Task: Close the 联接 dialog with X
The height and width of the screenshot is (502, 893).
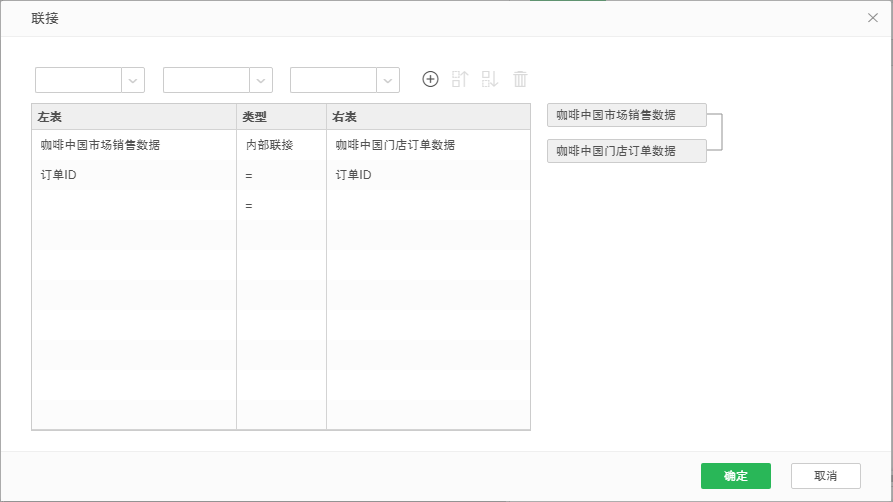Action: tap(873, 18)
